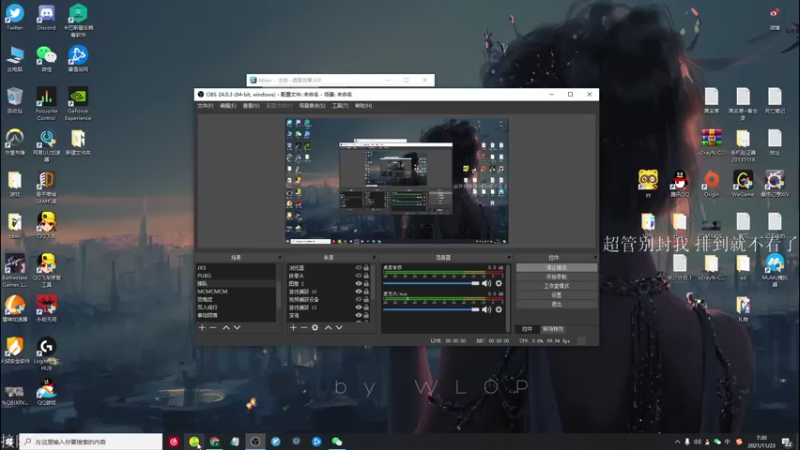Click the 停止推流 button
Image resolution: width=800 pixels, height=450 pixels.
pyautogui.click(x=556, y=267)
